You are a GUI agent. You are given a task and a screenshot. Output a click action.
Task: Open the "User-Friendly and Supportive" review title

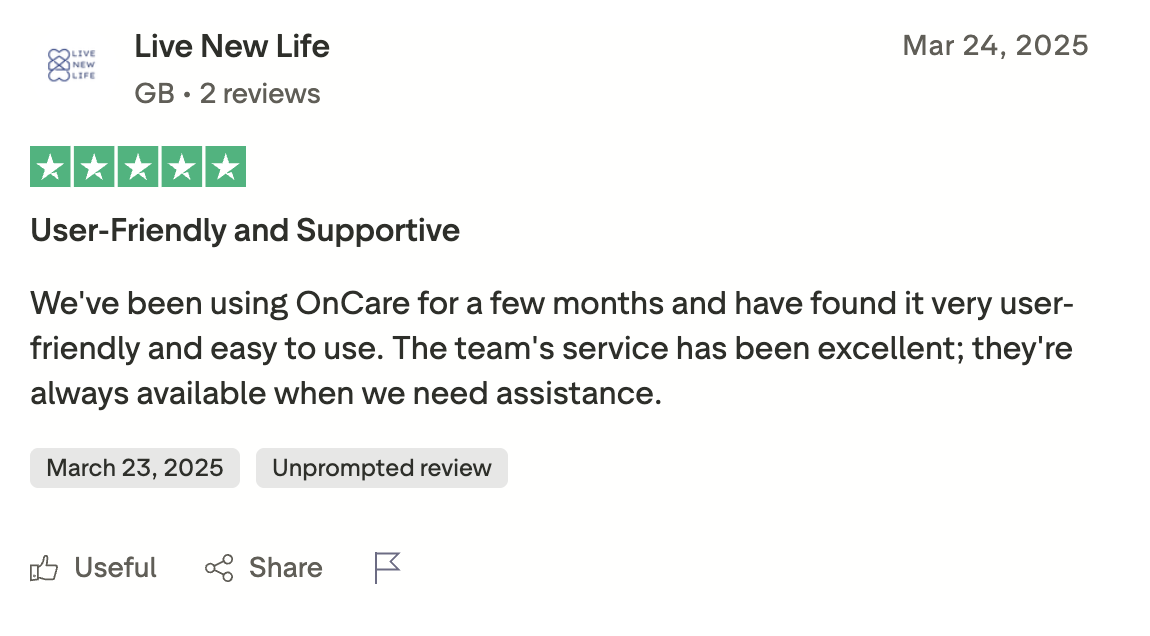pyautogui.click(x=245, y=231)
